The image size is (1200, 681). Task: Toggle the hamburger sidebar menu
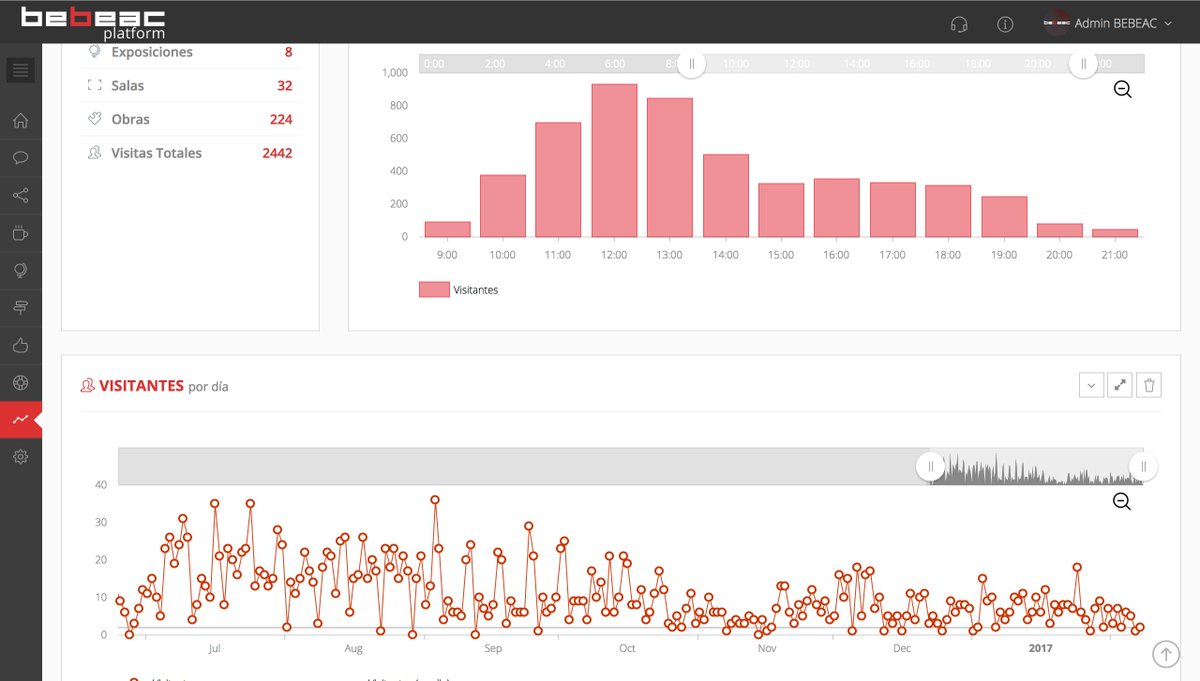[20, 70]
